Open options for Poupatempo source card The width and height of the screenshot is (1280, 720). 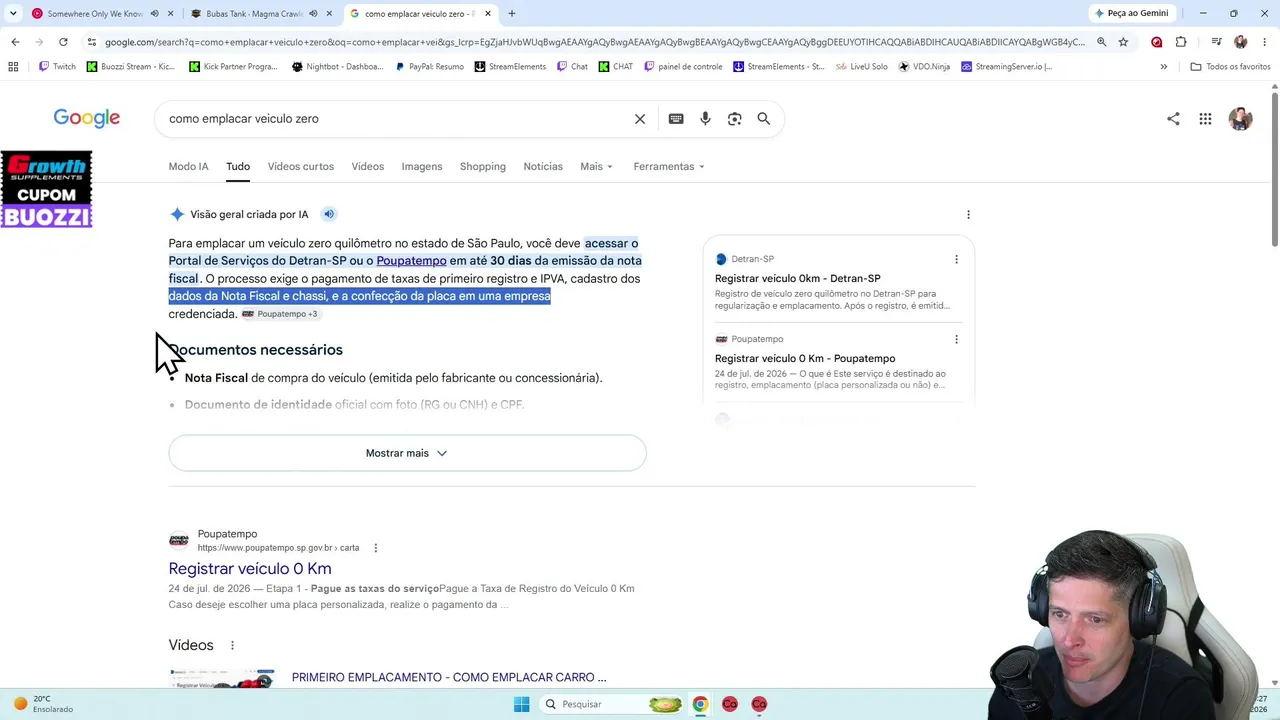pos(956,339)
